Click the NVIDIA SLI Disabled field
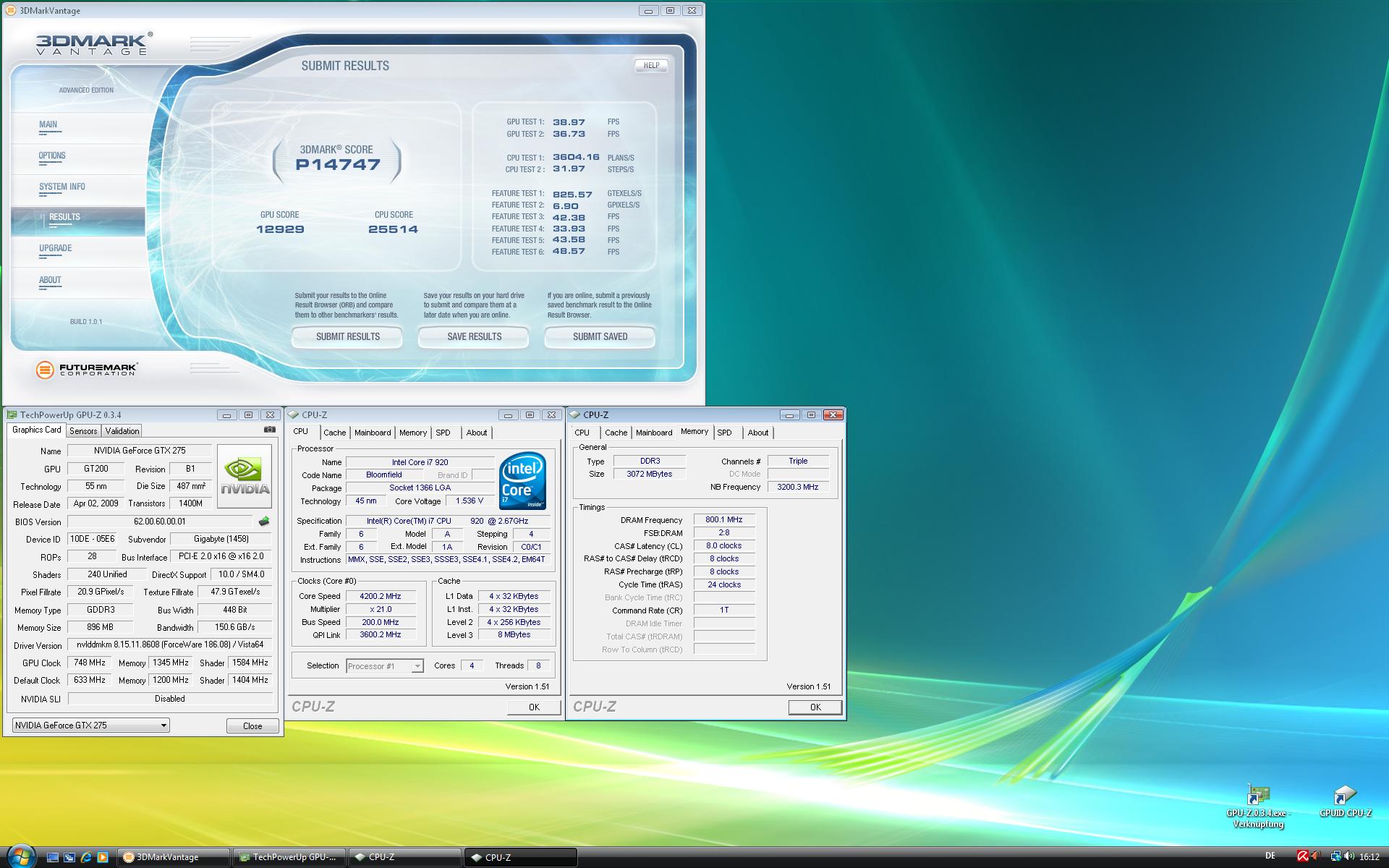 tap(170, 699)
